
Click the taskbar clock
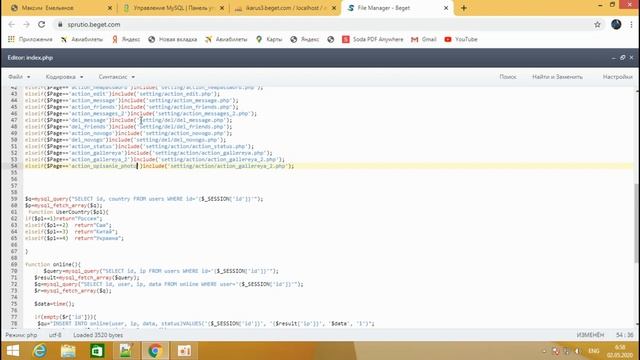point(620,351)
